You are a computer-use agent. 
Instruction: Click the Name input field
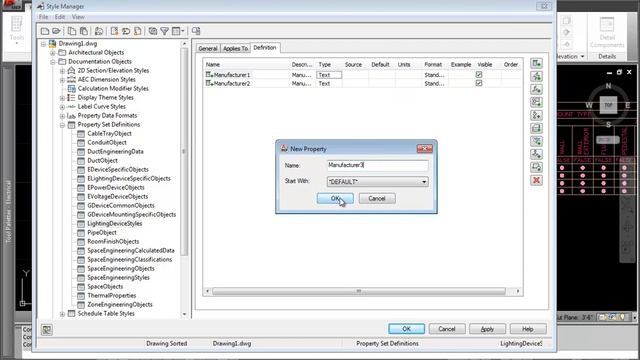378,165
